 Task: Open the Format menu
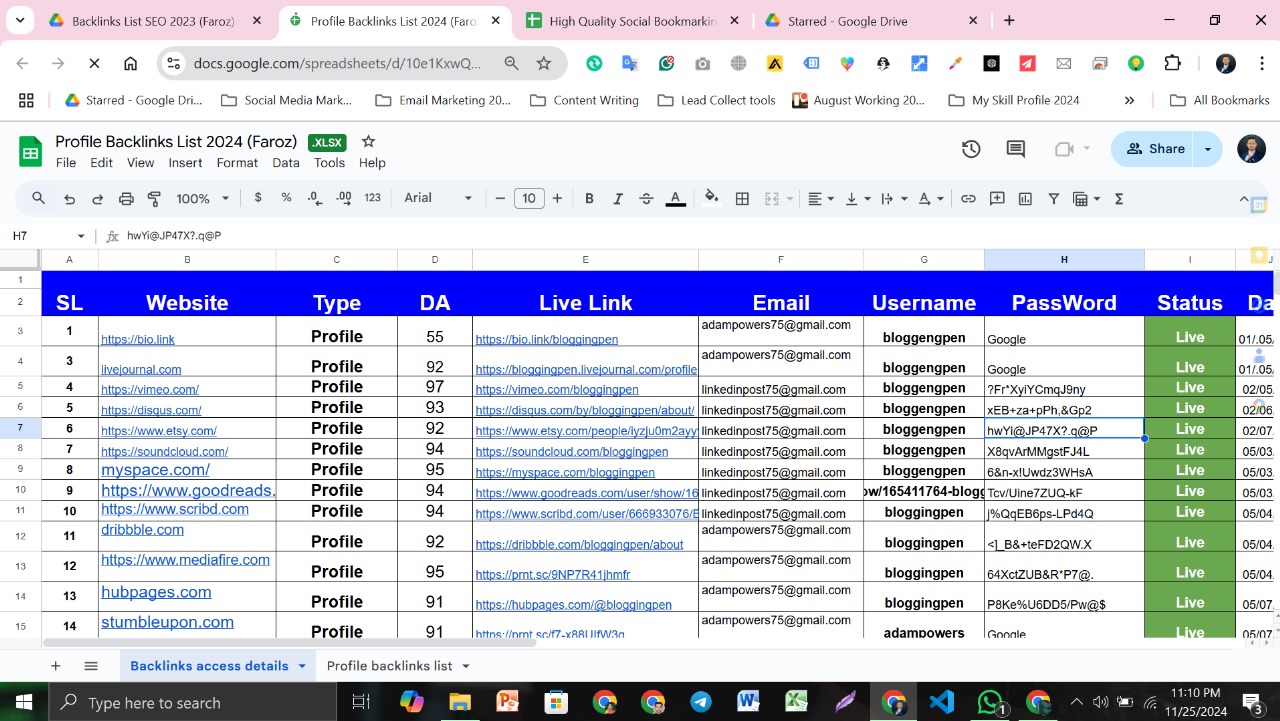tap(237, 163)
